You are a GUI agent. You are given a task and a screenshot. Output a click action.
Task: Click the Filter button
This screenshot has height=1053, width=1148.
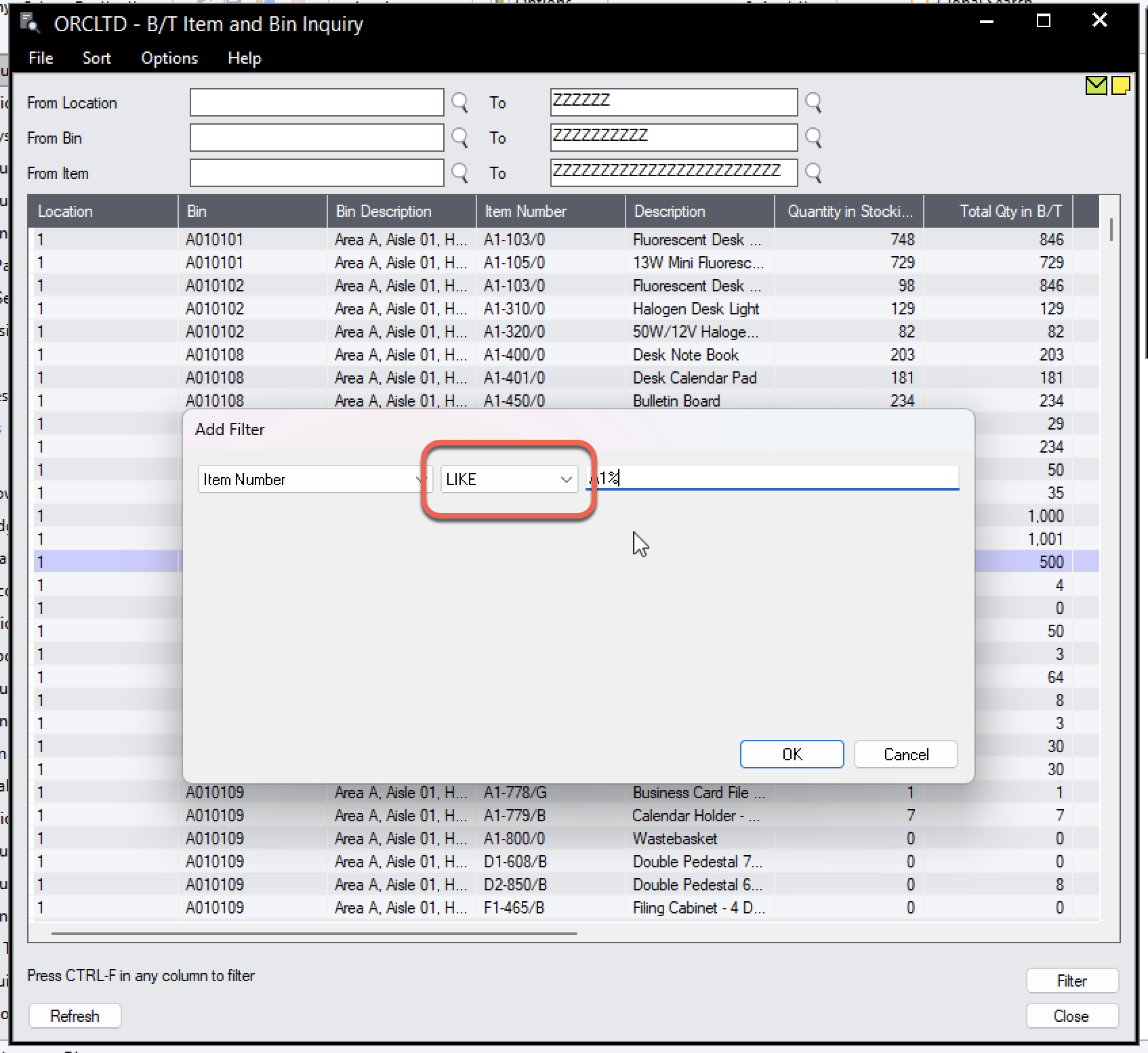[x=1071, y=981]
